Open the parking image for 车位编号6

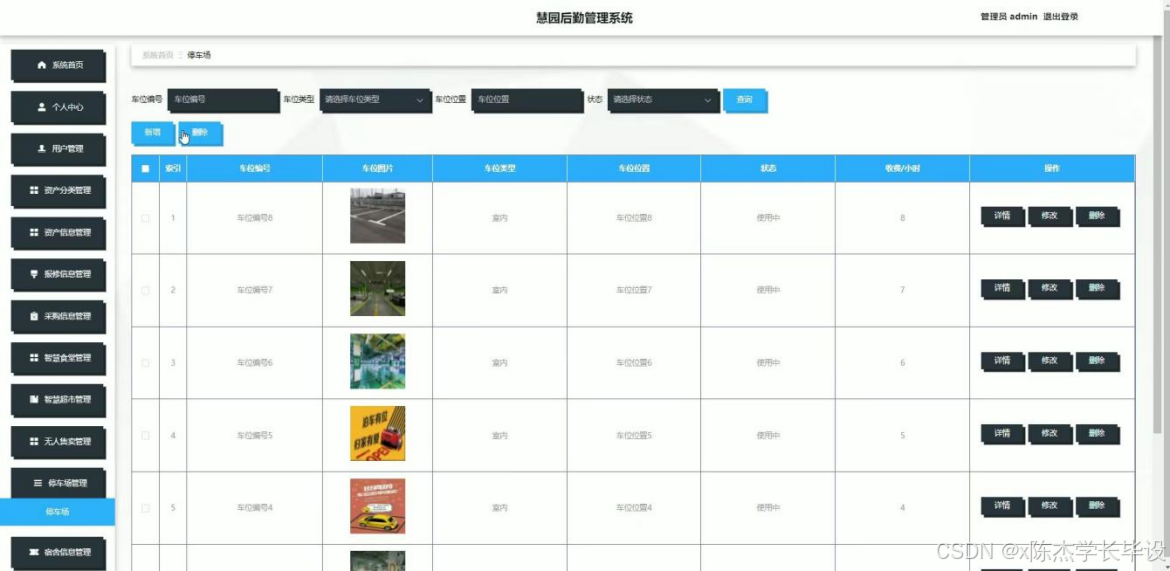click(x=378, y=361)
